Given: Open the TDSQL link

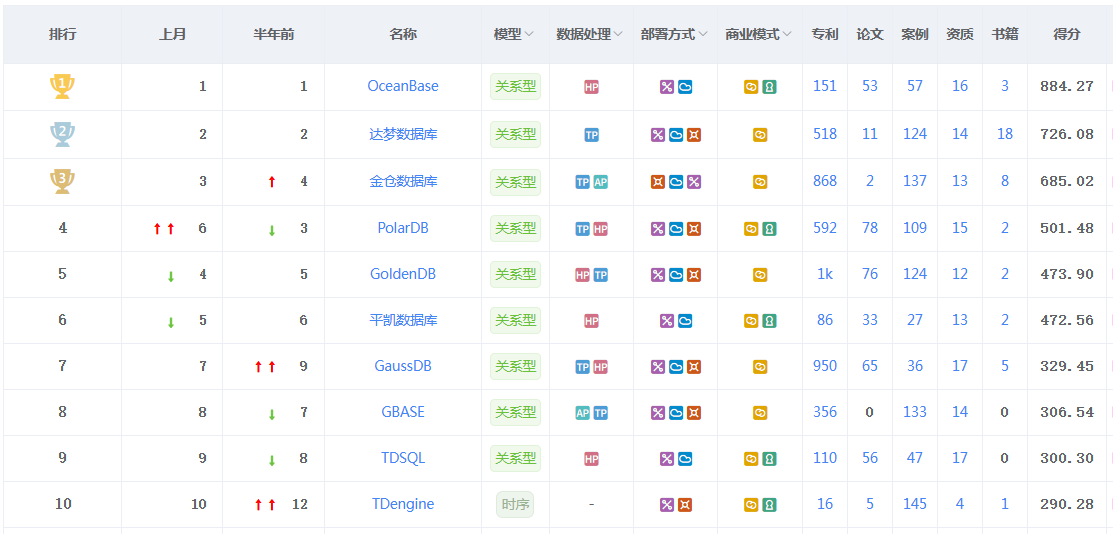Looking at the screenshot, I should point(403,458).
